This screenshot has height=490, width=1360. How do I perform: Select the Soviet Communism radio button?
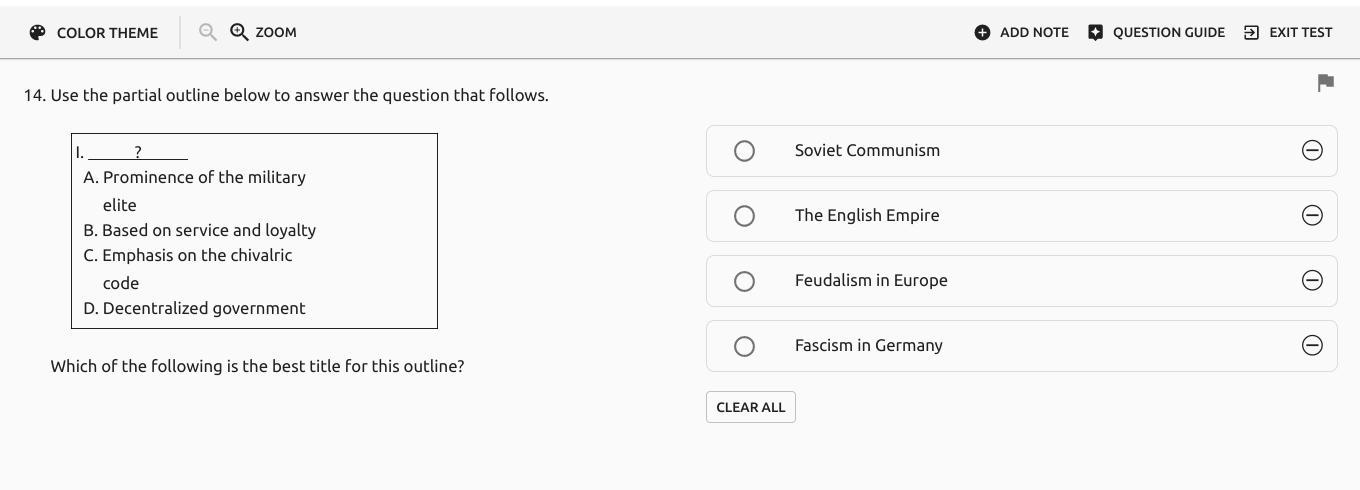coord(744,150)
